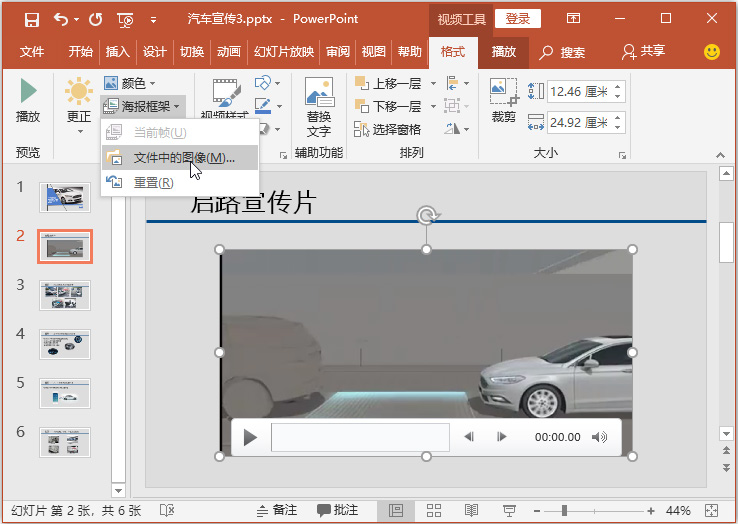Switch to the 开始 tab
Viewport: 738px width, 524px height.
tap(80, 51)
